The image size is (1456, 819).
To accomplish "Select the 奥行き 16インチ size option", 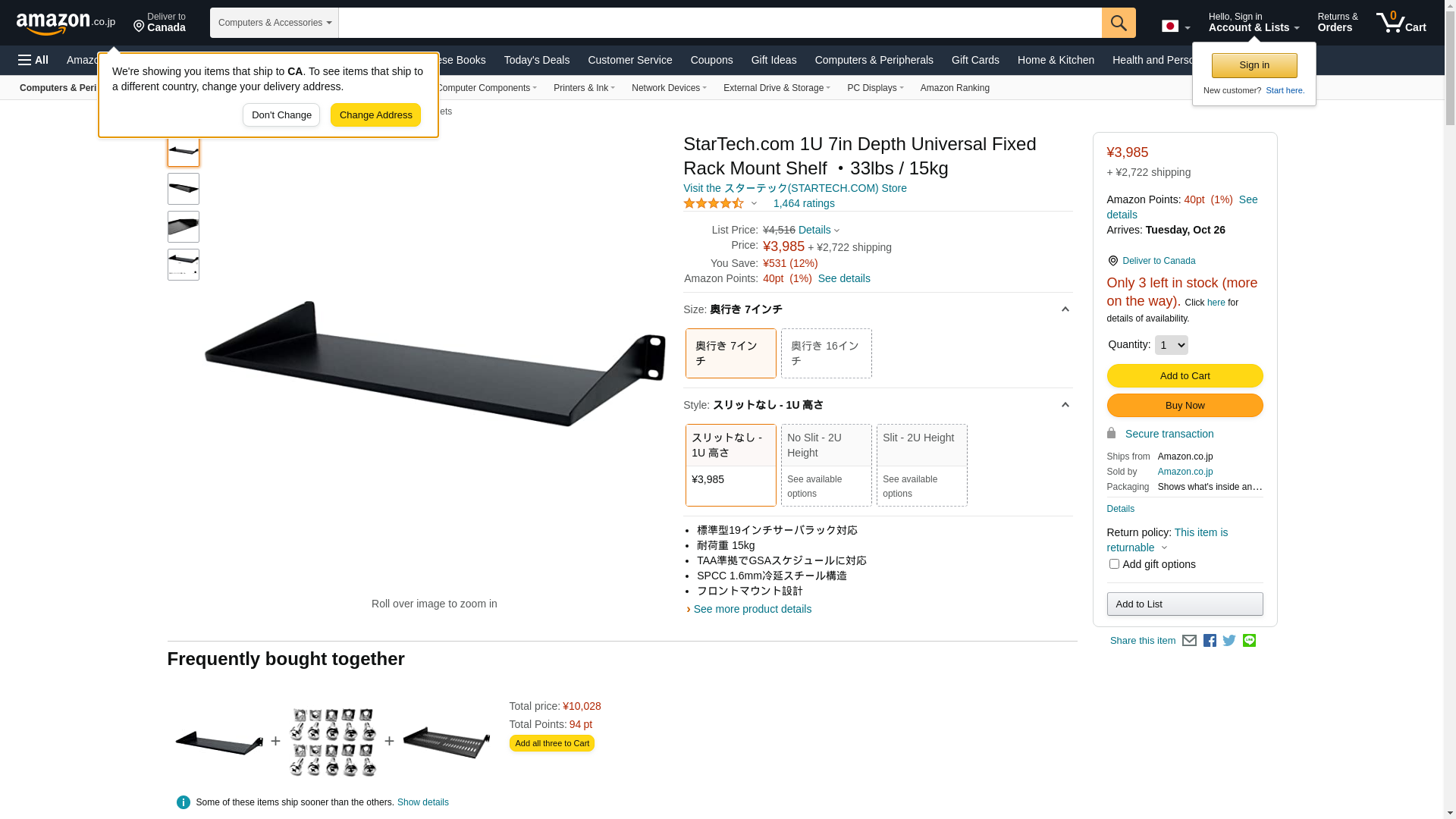I will click(826, 353).
